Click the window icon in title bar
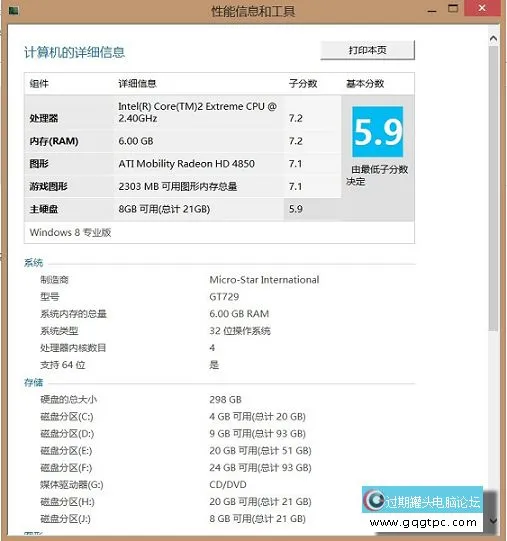This screenshot has height=541, width=507. tap(13, 11)
